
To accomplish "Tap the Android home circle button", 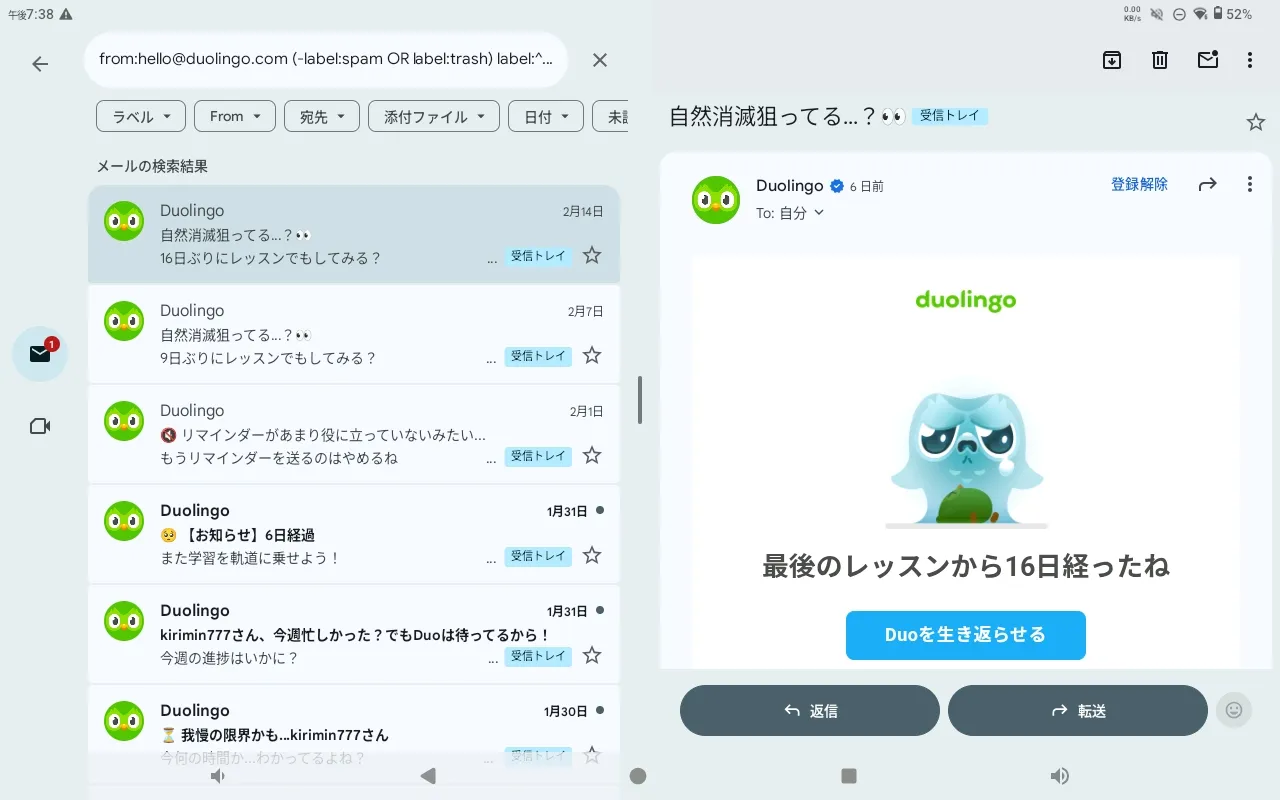I will (638, 775).
